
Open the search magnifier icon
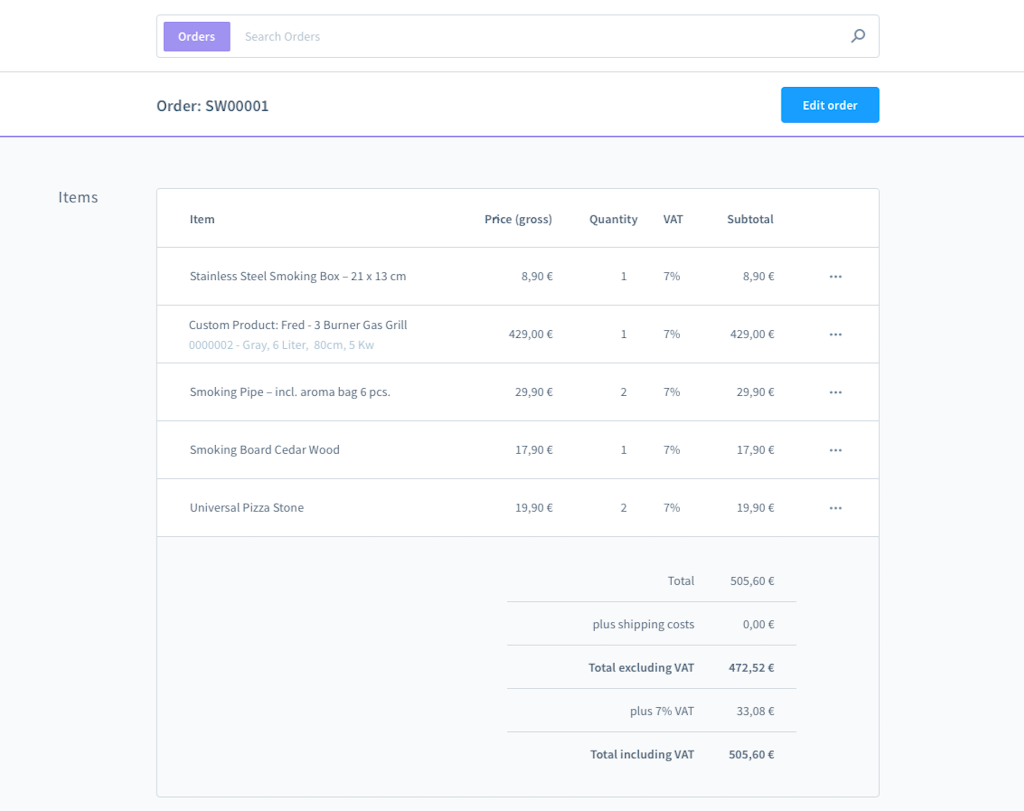click(x=857, y=36)
